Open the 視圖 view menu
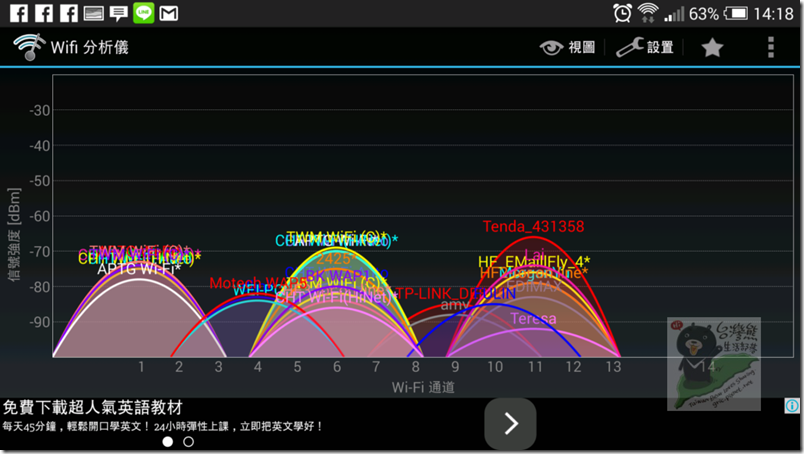The height and width of the screenshot is (454, 804). (568, 48)
